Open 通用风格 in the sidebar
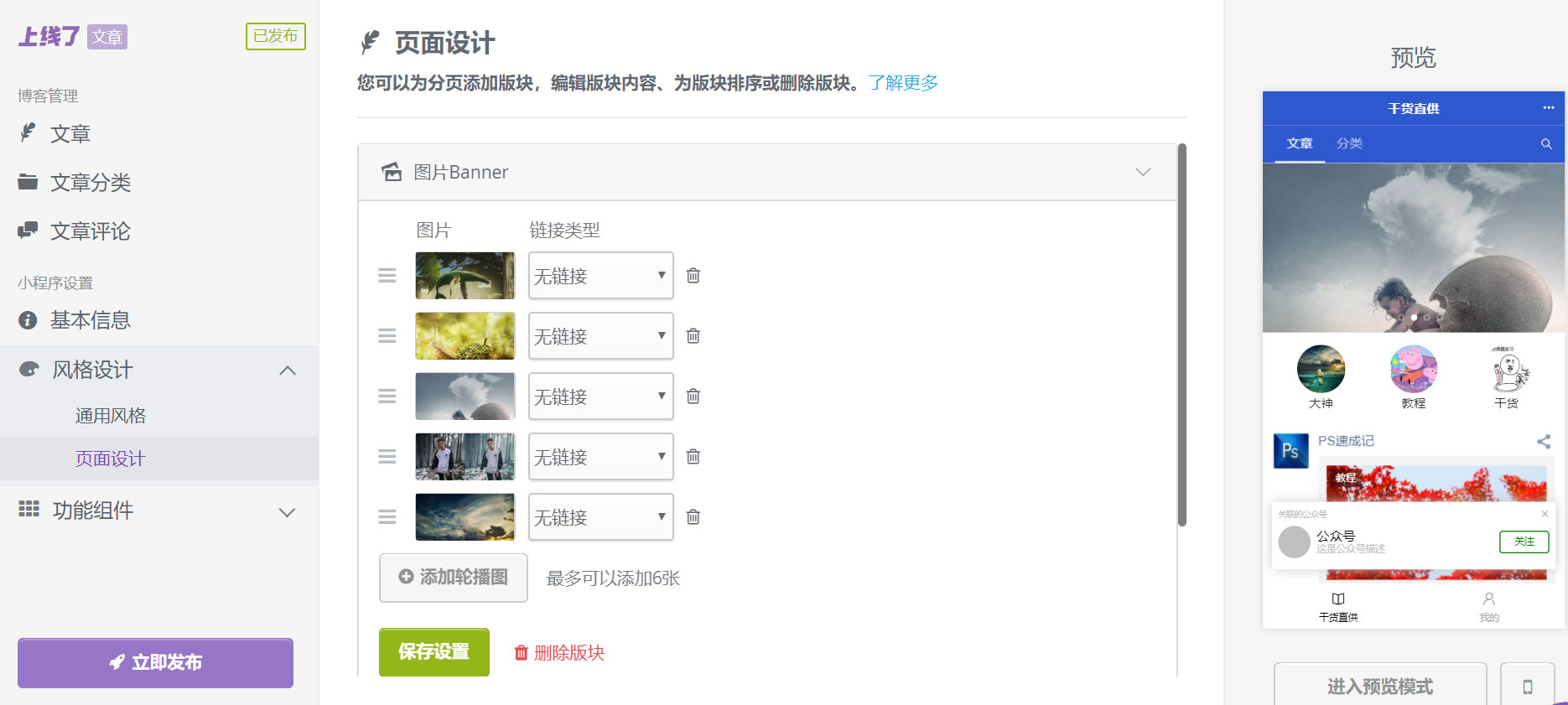The image size is (1568, 705). [x=111, y=416]
